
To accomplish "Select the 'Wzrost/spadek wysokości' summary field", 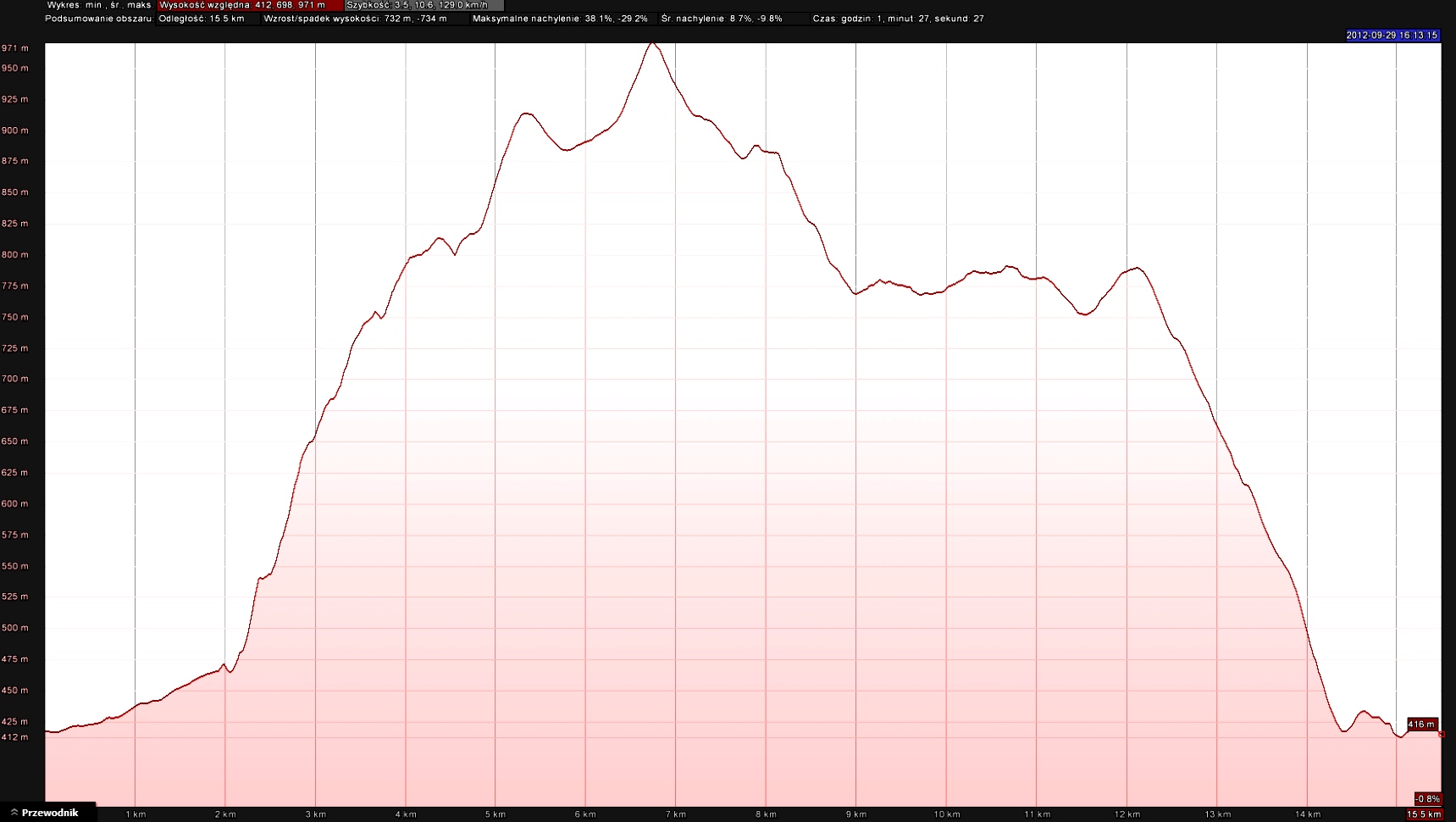I will (x=355, y=19).
